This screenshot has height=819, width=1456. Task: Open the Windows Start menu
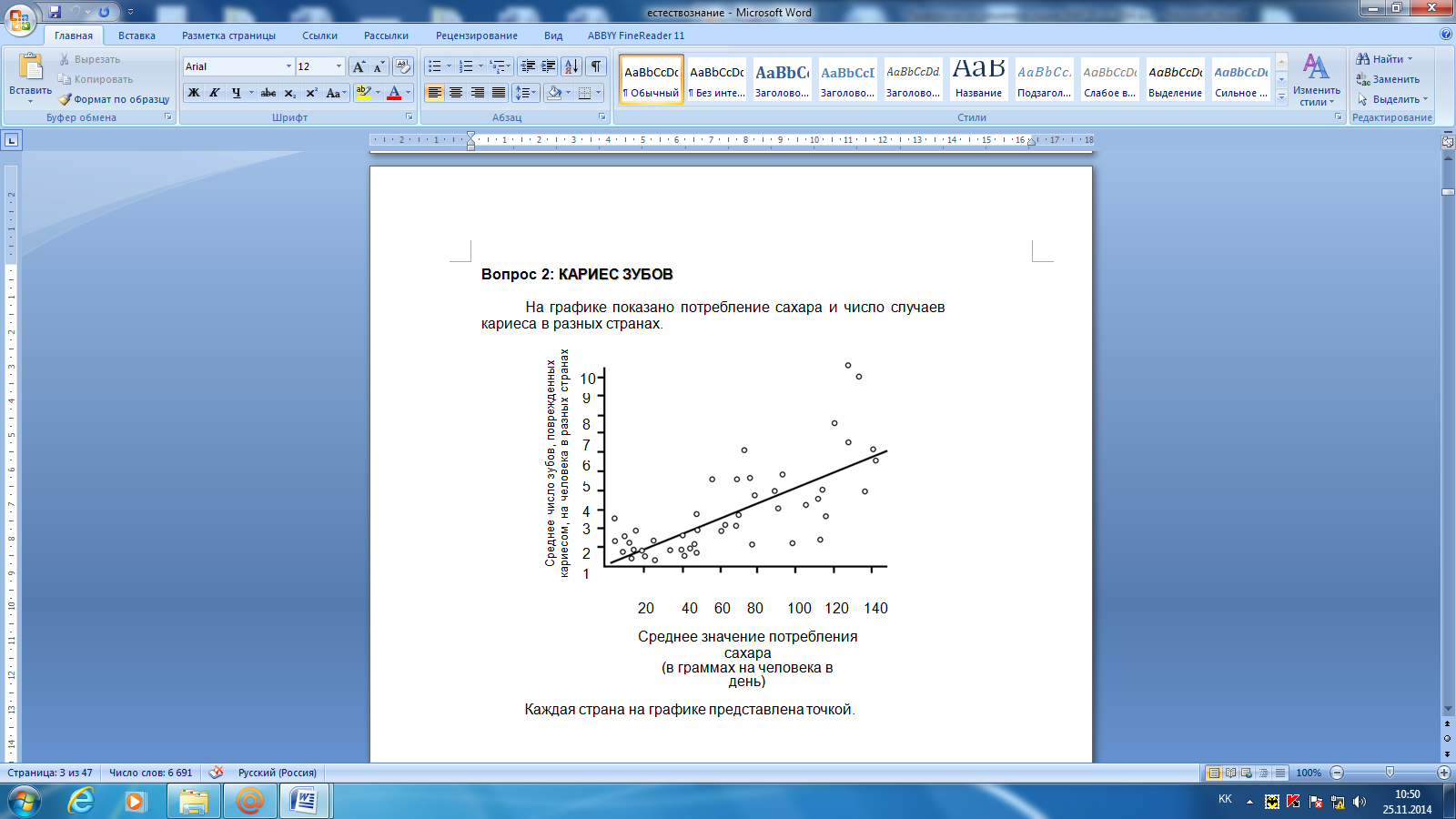click(24, 801)
